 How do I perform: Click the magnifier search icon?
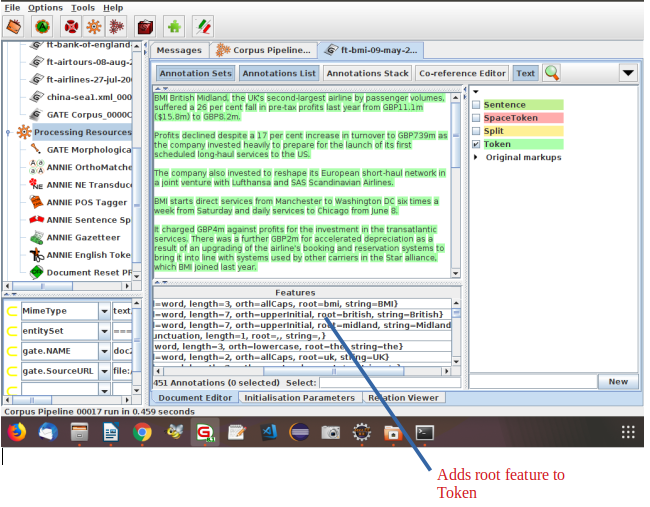[552, 73]
